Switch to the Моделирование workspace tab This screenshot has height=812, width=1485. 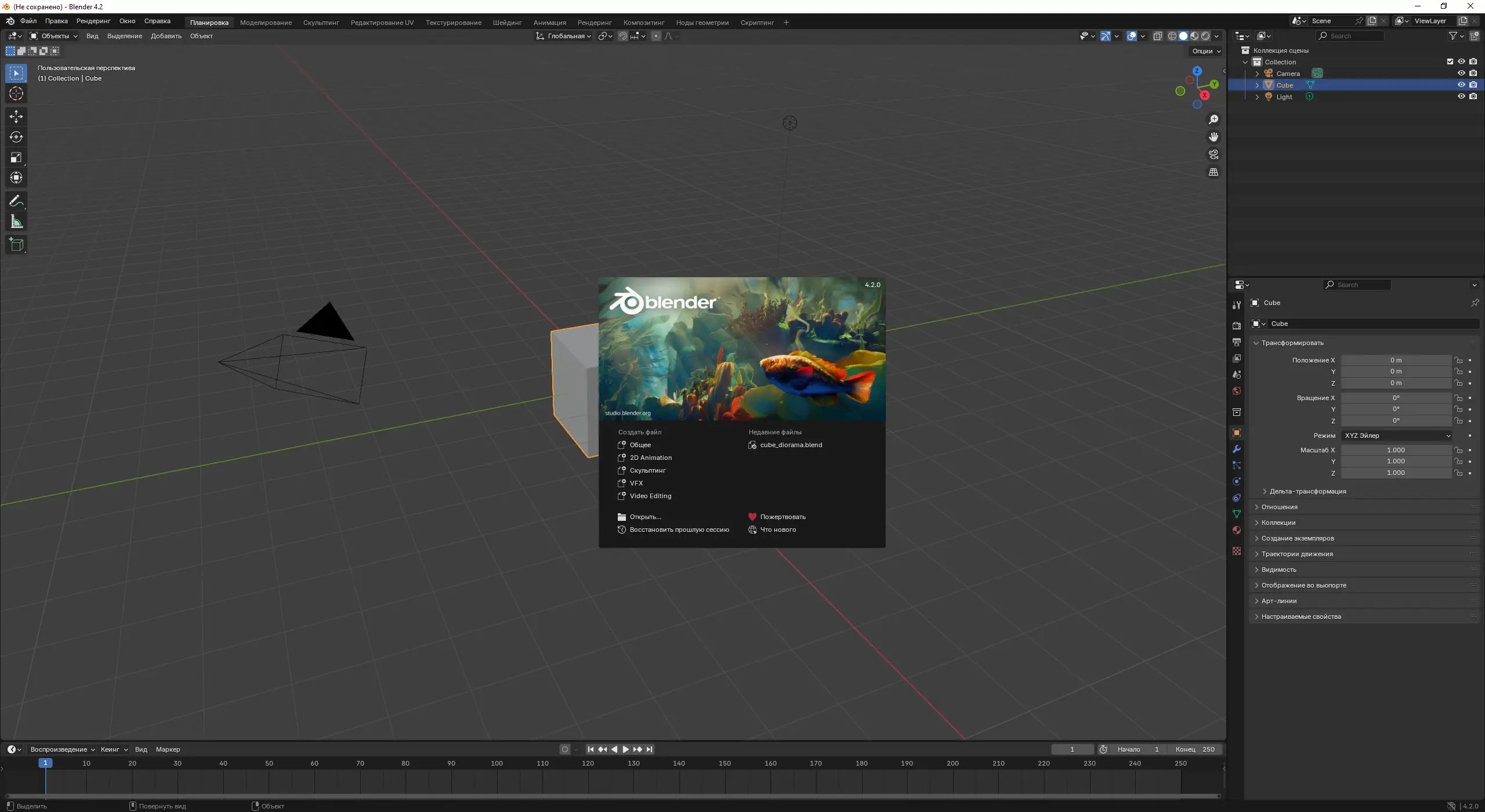[x=266, y=23]
